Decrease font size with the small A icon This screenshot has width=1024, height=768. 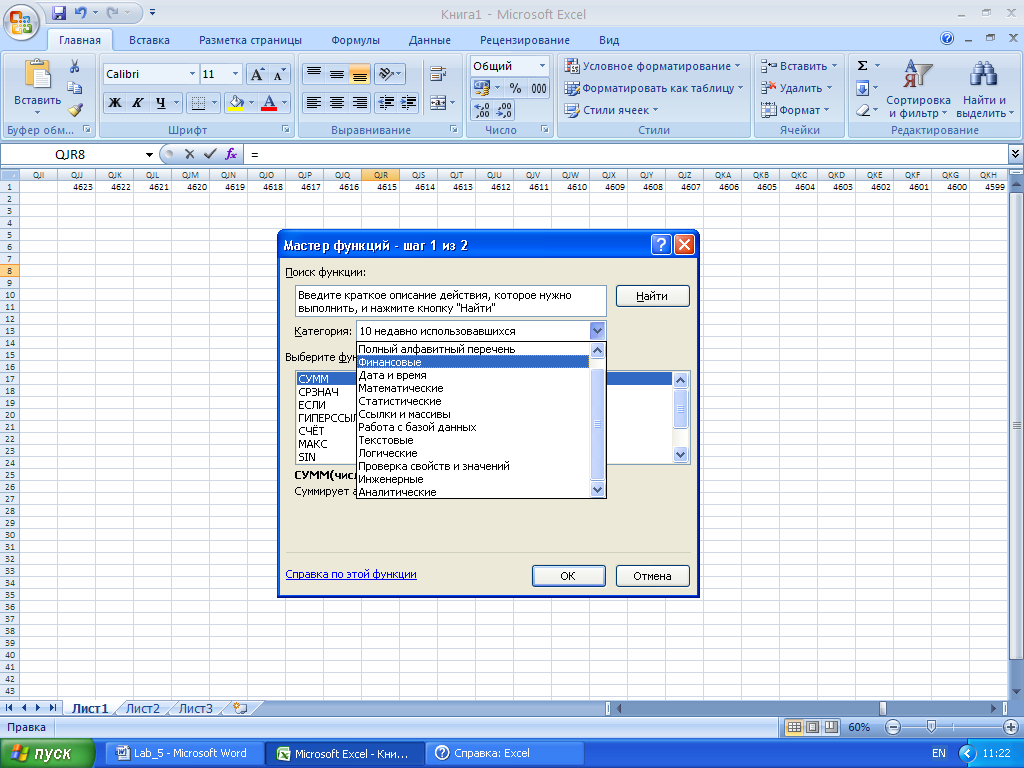279,74
